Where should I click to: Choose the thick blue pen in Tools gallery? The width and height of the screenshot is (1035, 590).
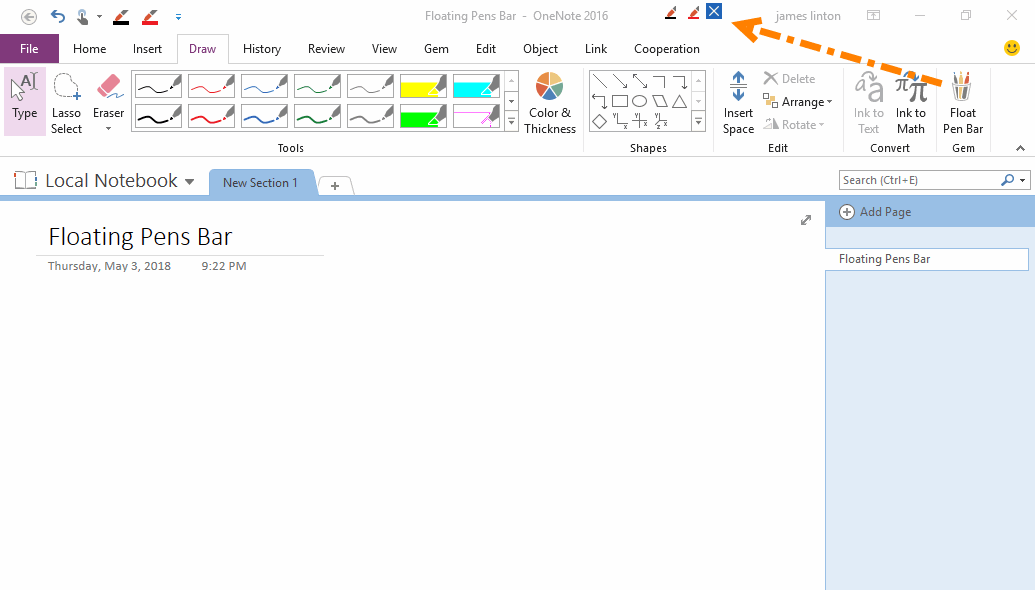click(x=264, y=117)
